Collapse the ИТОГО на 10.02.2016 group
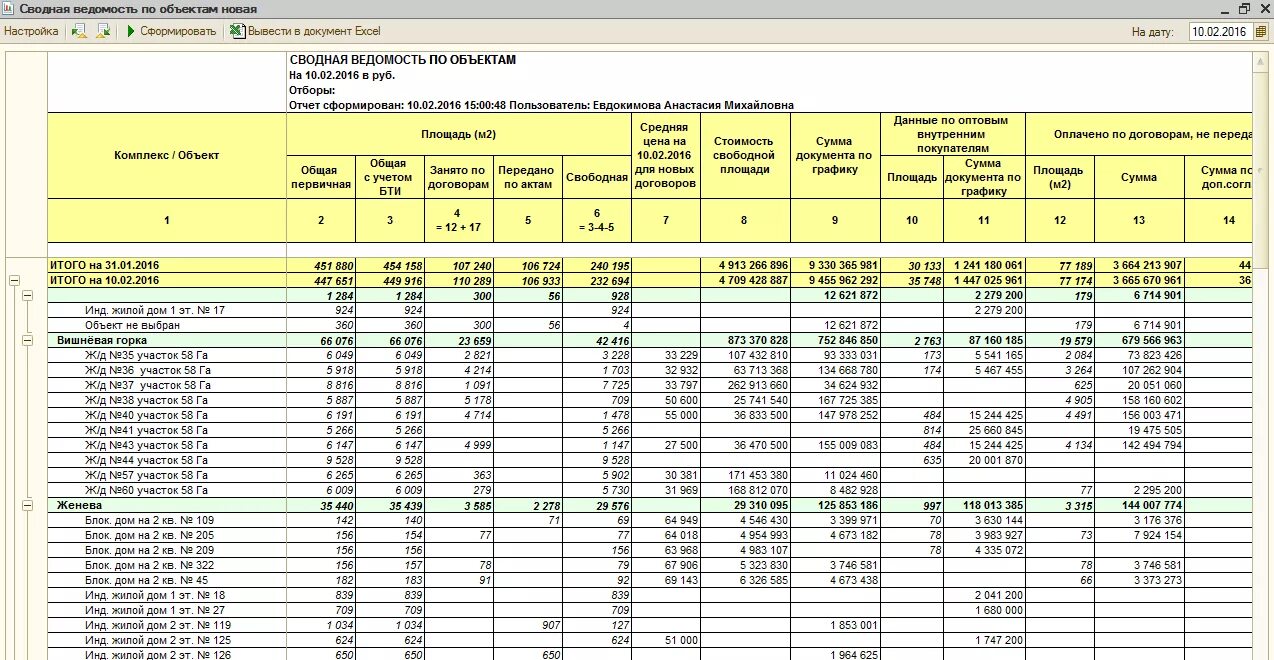 (x=15, y=281)
